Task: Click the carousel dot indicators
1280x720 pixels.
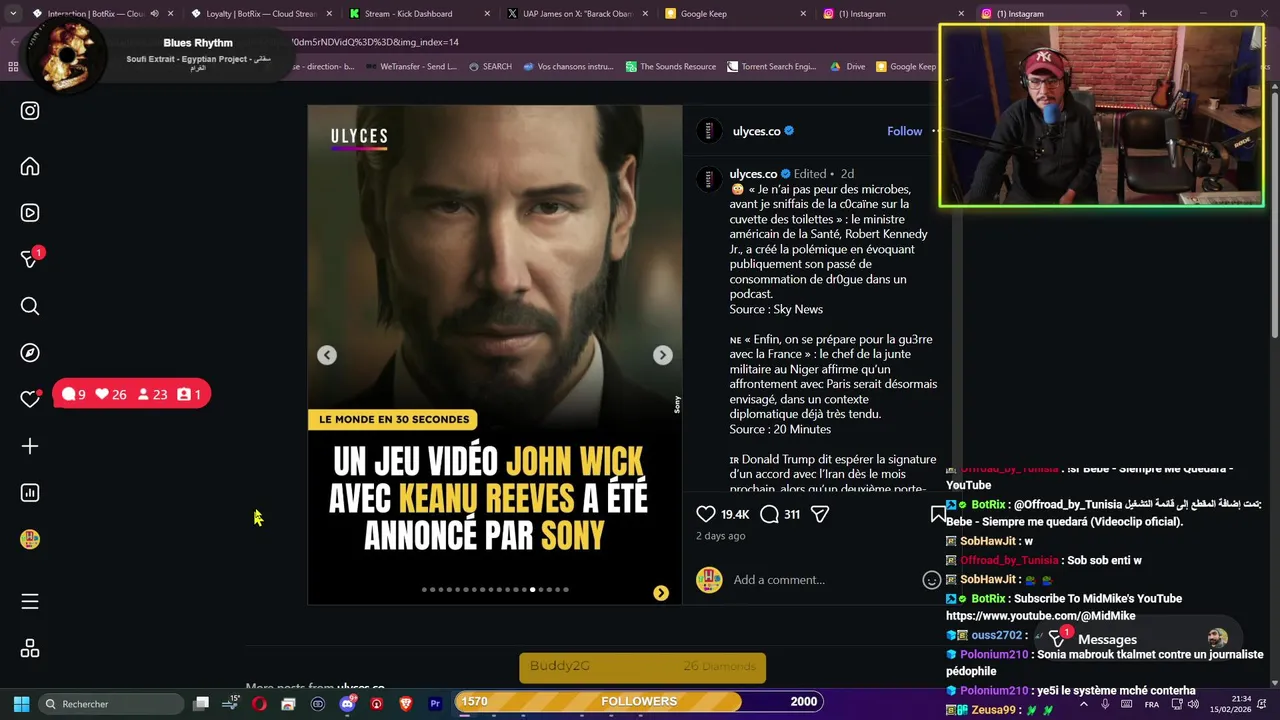Action: click(495, 590)
